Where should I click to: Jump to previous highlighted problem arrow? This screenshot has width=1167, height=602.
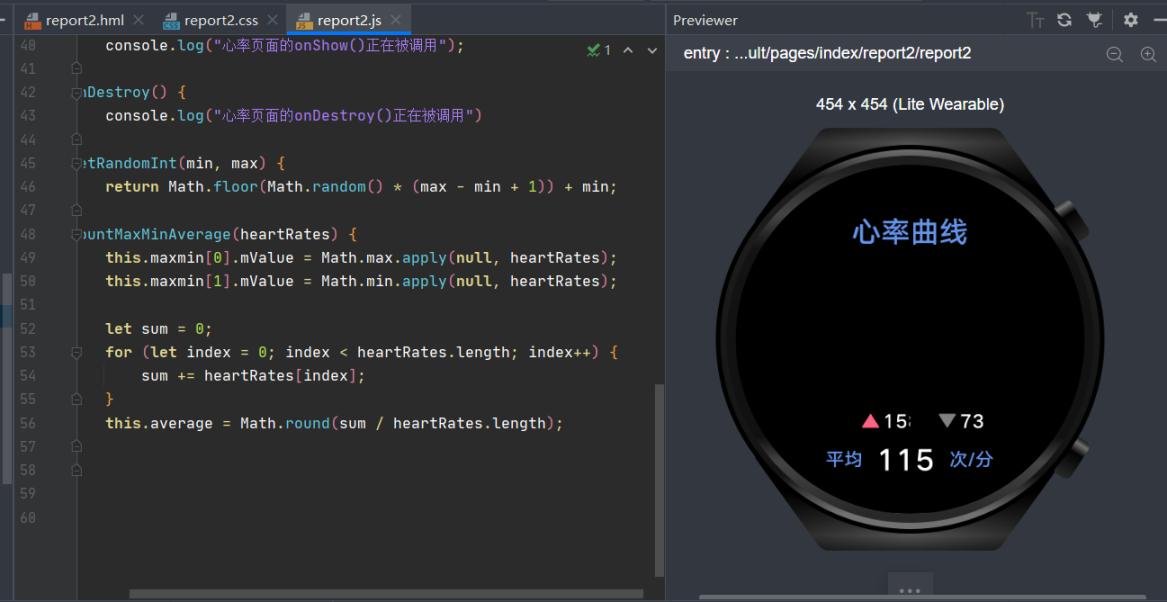[628, 50]
